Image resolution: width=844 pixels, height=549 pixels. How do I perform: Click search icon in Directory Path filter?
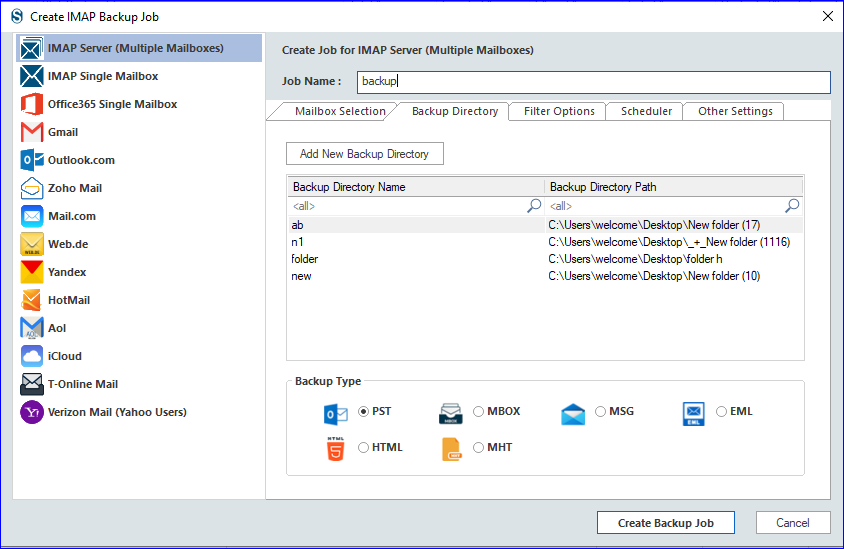792,206
